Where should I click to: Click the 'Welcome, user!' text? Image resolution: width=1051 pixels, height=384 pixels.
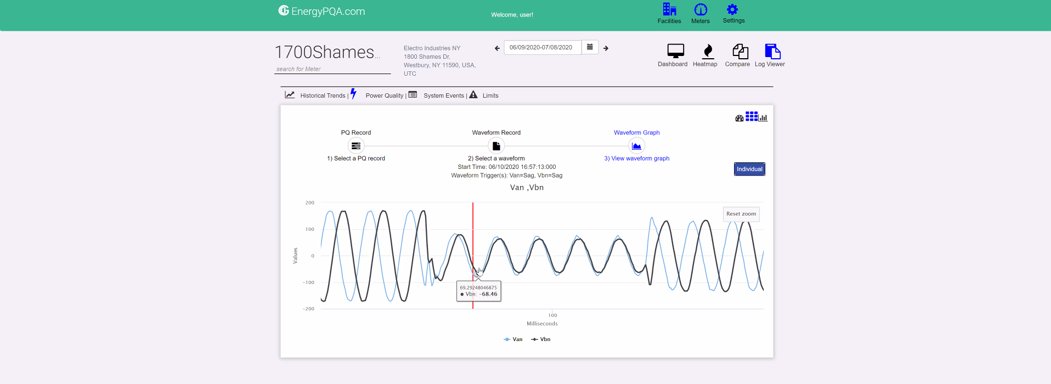point(512,15)
